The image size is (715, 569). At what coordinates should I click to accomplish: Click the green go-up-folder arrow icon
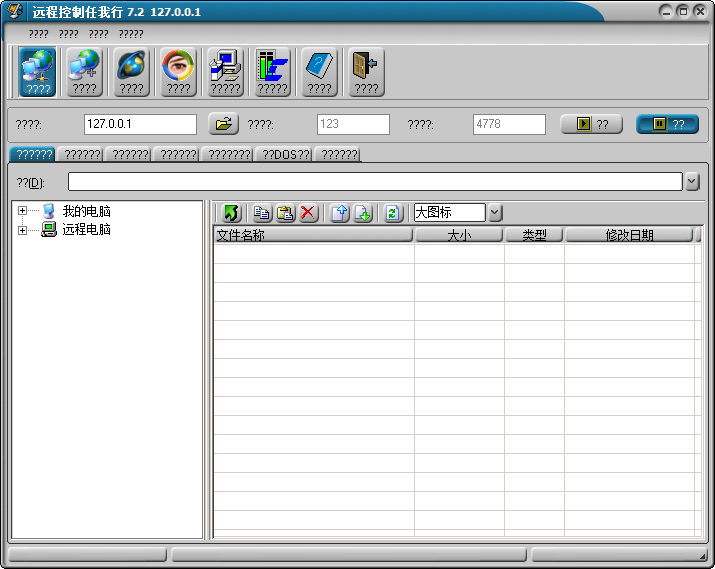coord(231,213)
